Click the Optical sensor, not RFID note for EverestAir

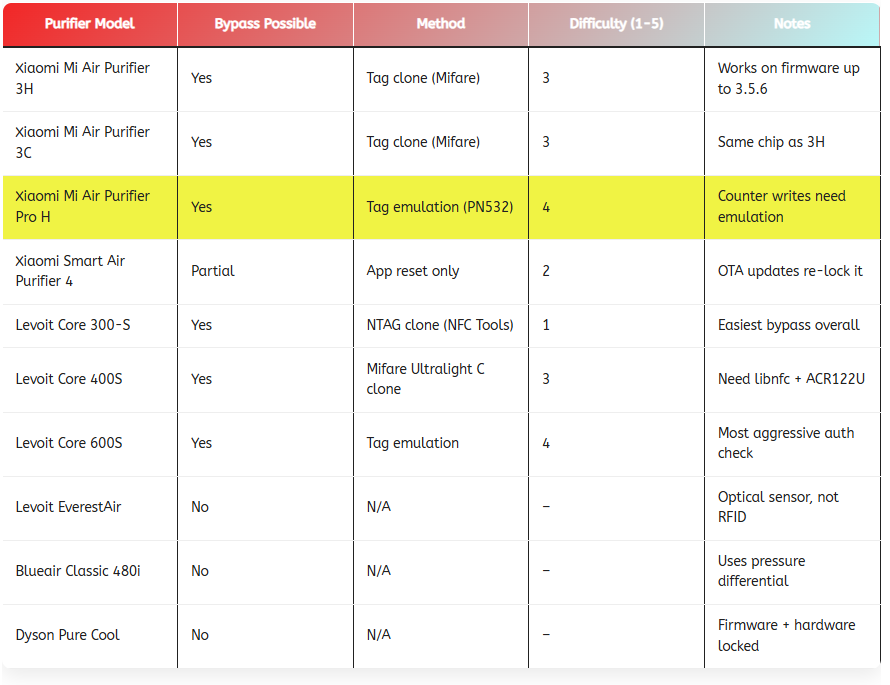pyautogui.click(x=780, y=507)
